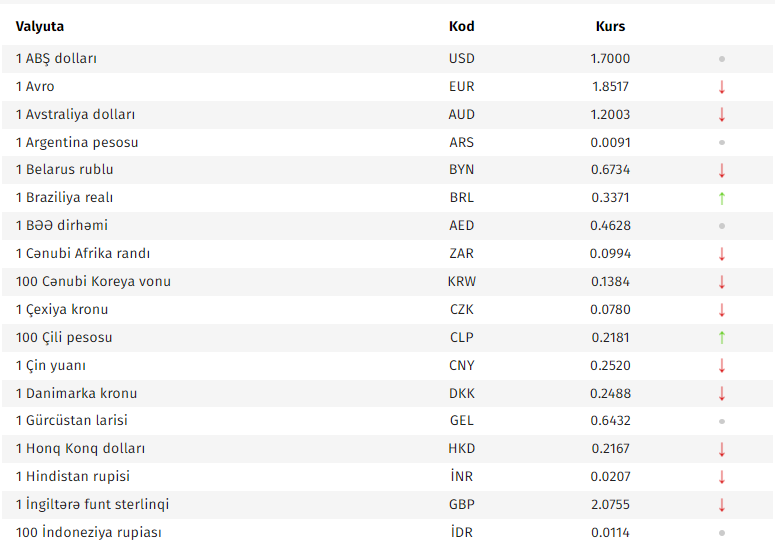775x545 pixels.
Task: Click the 2.0755 rate for GBP
Action: click(x=610, y=505)
